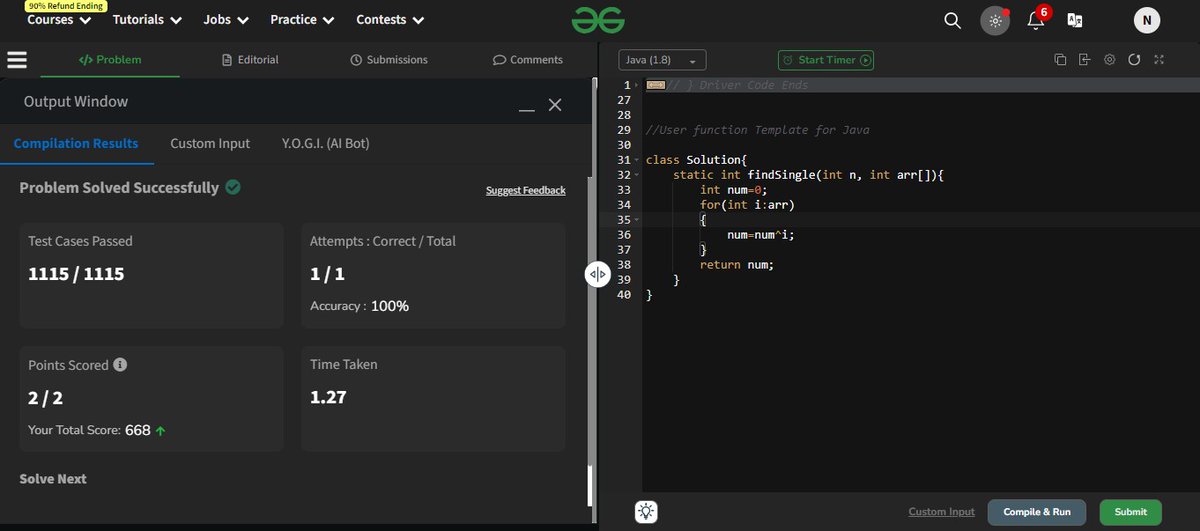The height and width of the screenshot is (531, 1200).
Task: Click the Suggest Feedback link
Action: pos(525,190)
